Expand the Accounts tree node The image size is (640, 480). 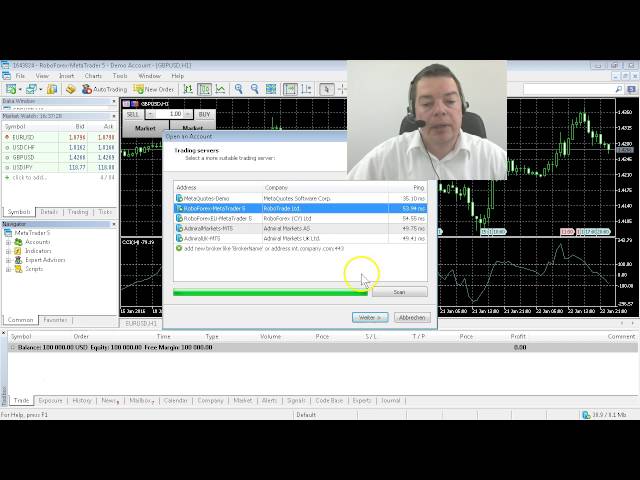8,242
